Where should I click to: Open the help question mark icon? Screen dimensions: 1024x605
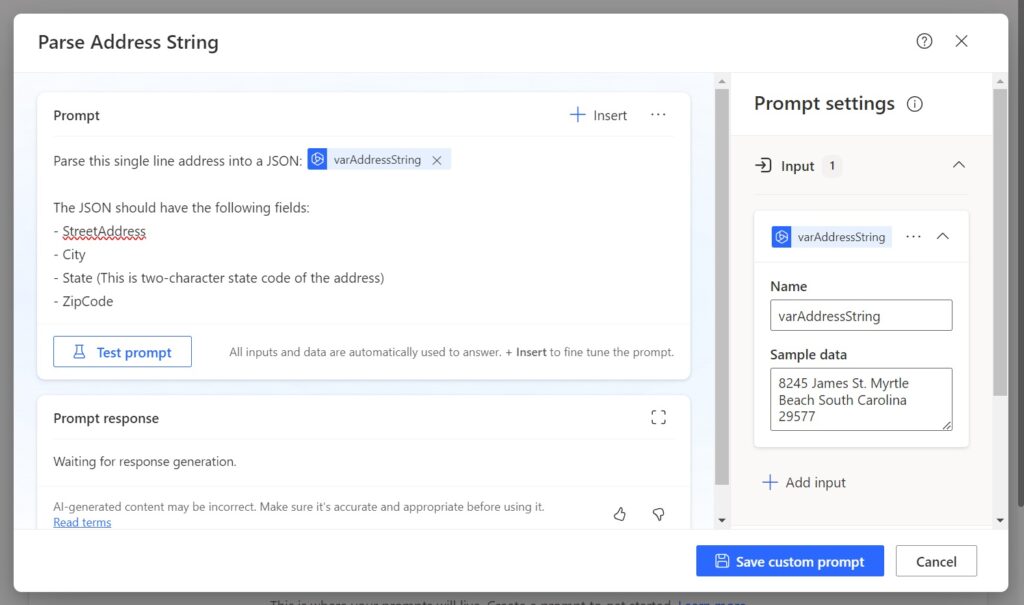pos(924,41)
